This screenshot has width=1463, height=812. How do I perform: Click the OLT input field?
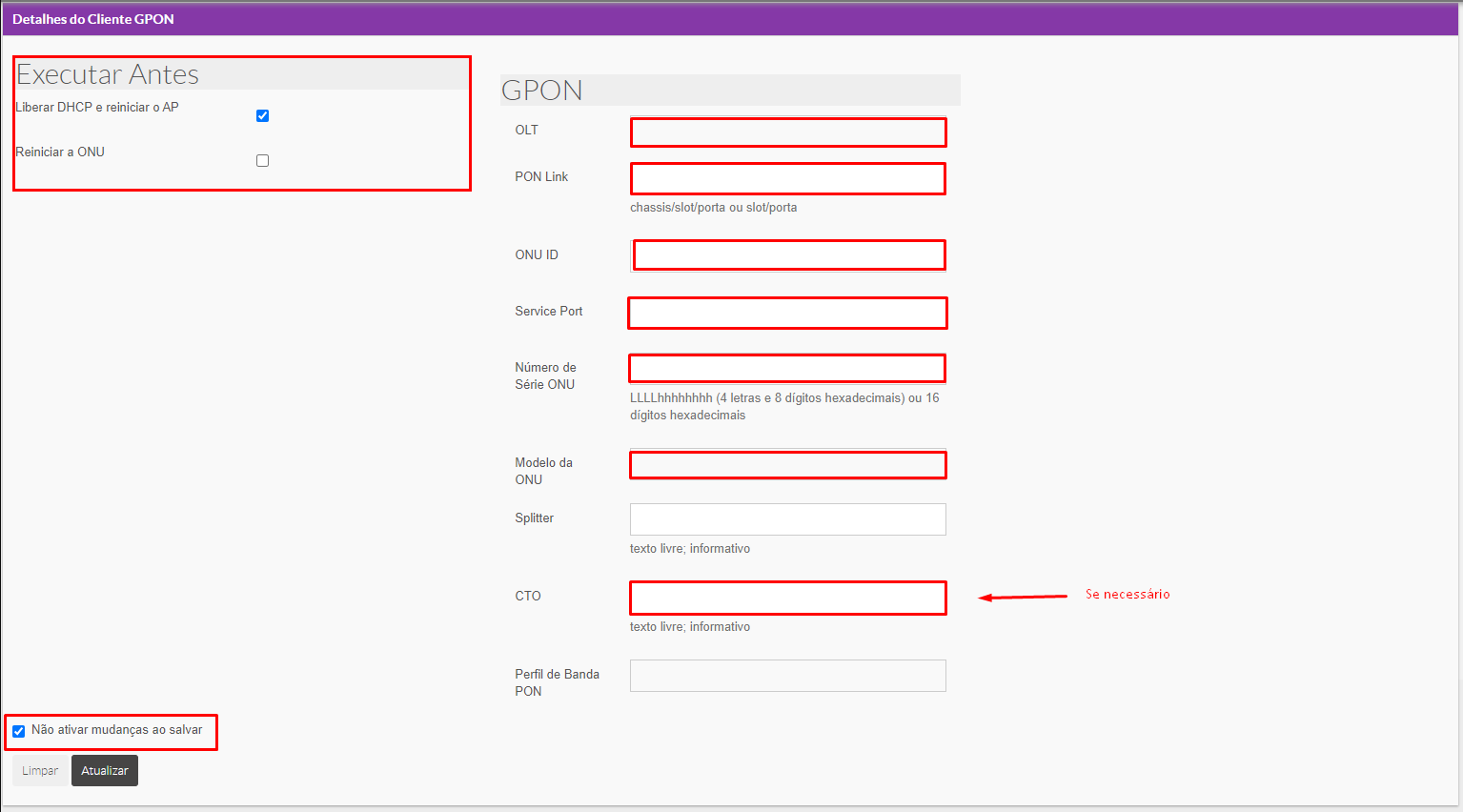pos(787,132)
